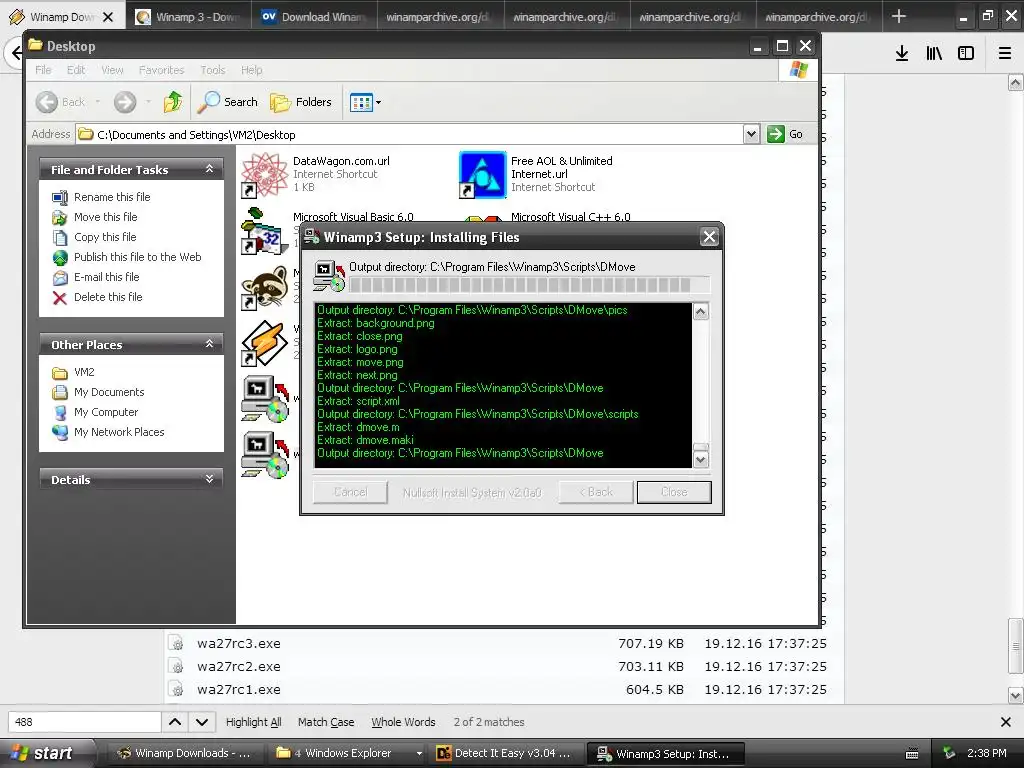Collapse the File and Folder Tasks panel
The width and height of the screenshot is (1024, 768).
point(209,169)
